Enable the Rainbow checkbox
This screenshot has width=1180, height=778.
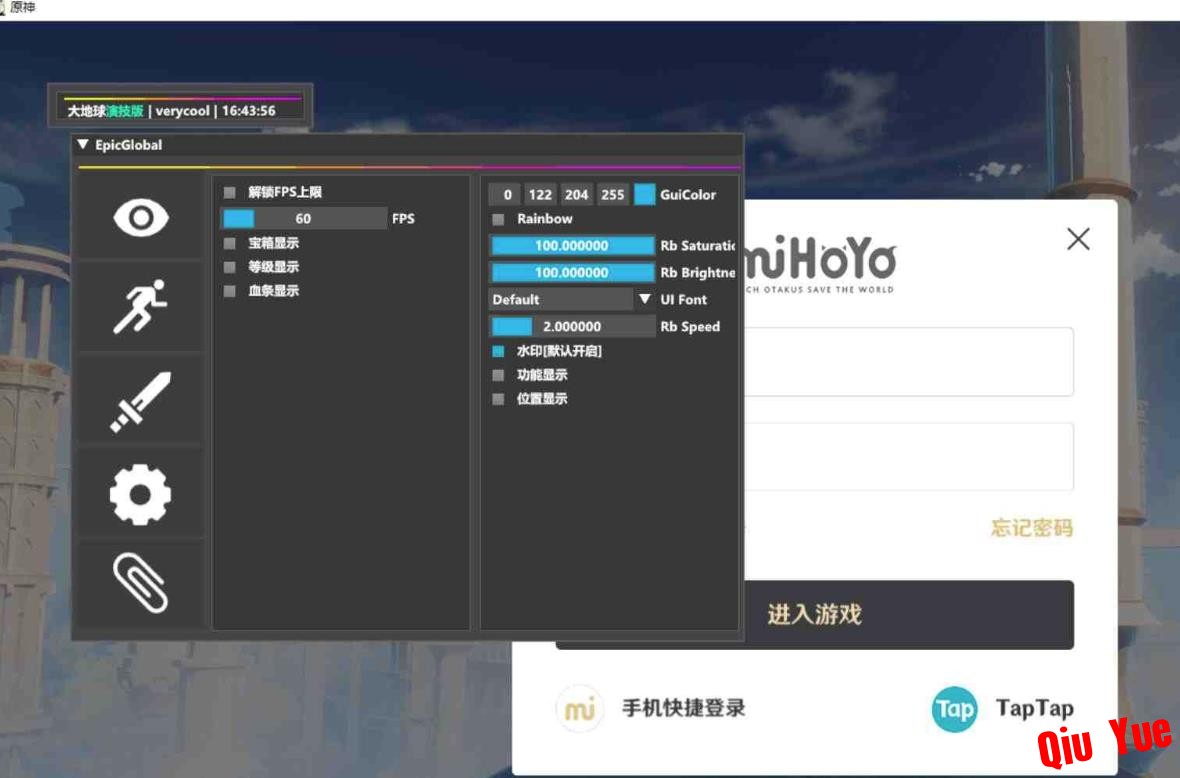[498, 219]
